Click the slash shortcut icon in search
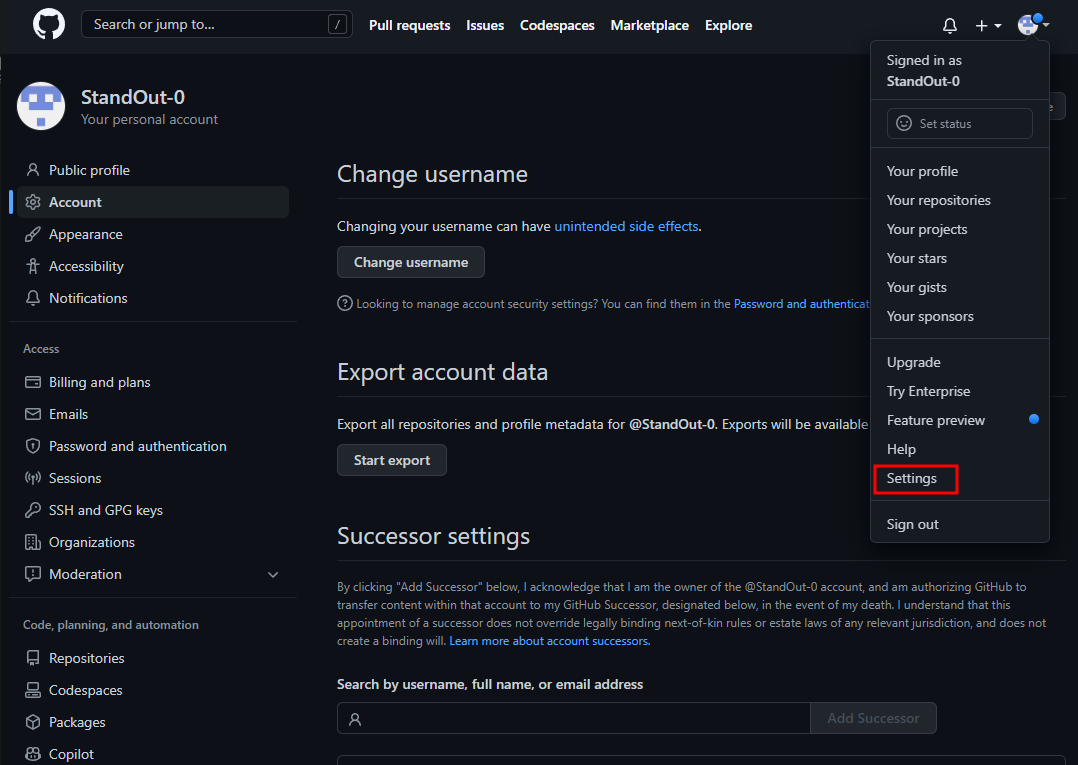The image size is (1078, 765). point(337,25)
